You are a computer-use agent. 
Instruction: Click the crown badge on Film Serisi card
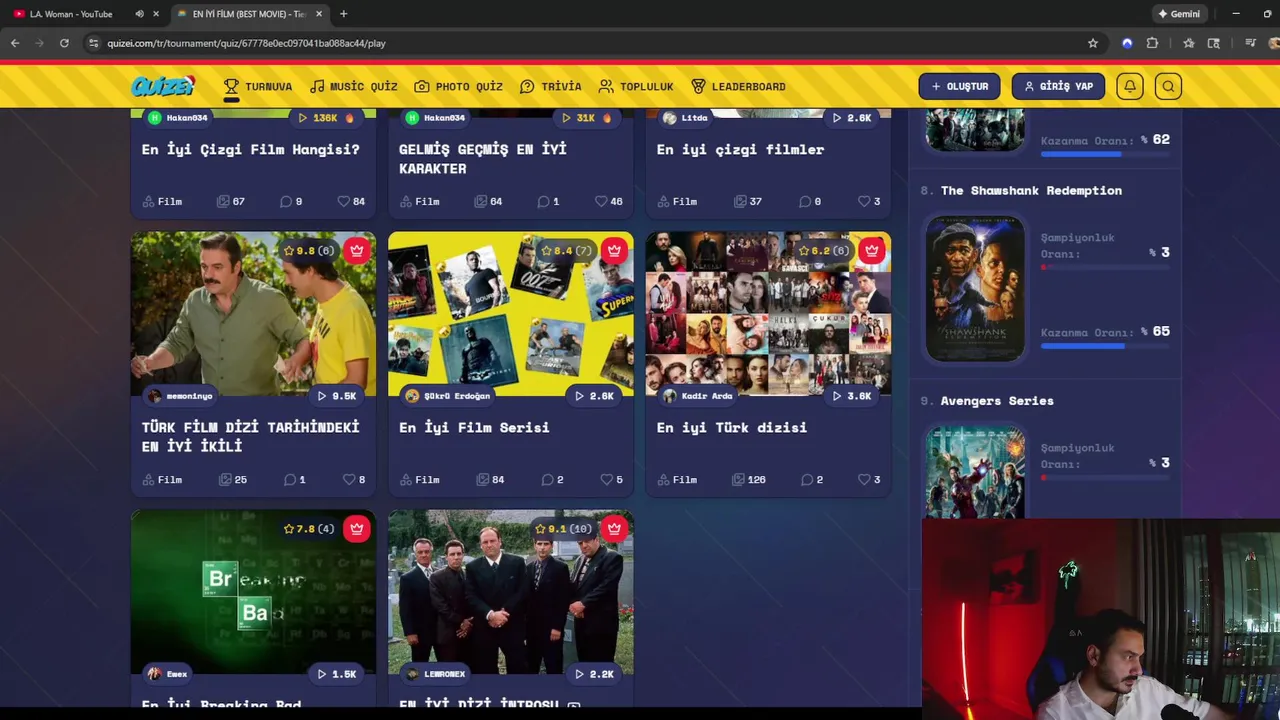point(614,251)
